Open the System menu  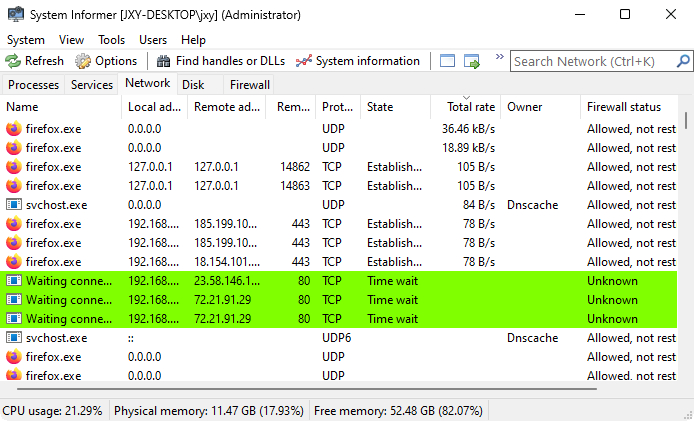point(26,39)
